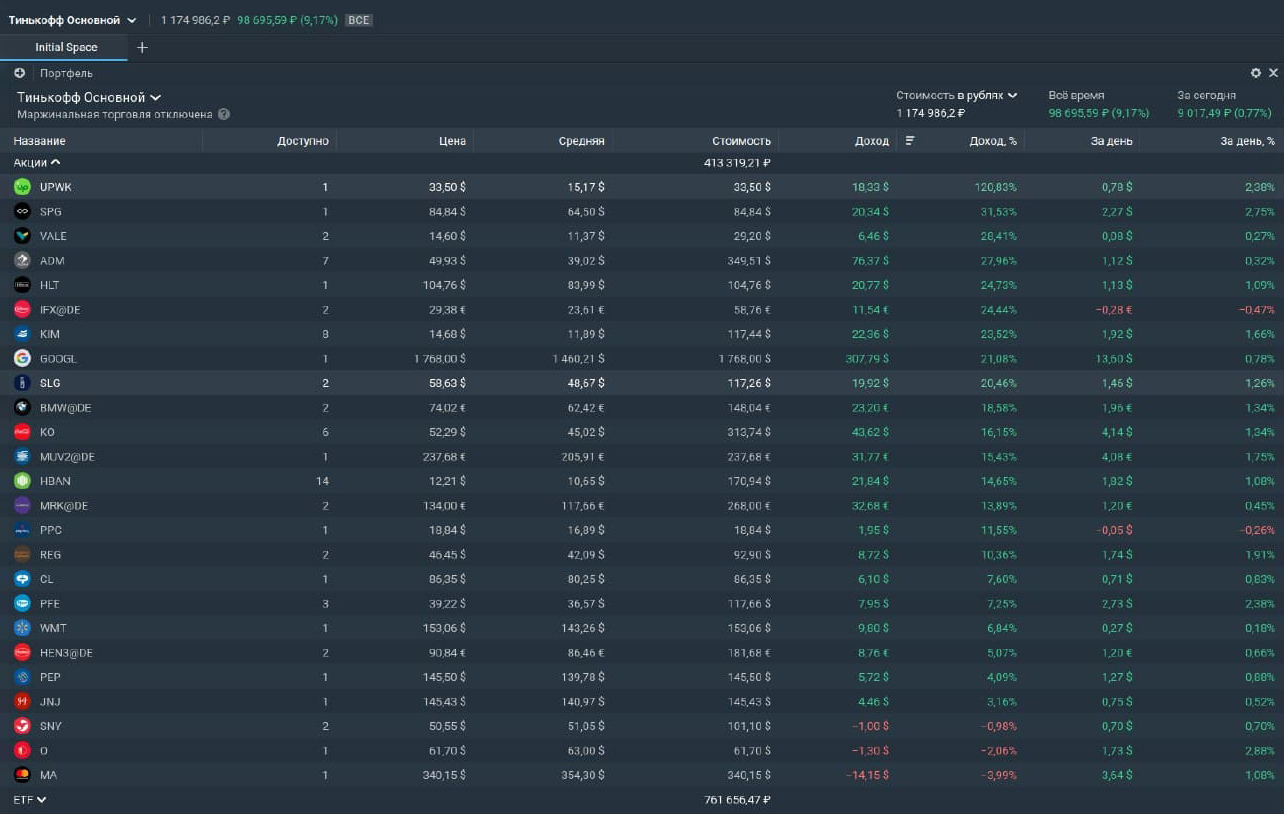Click the SPG stock logo icon
Image resolution: width=1284 pixels, height=814 pixels.
tap(22, 211)
